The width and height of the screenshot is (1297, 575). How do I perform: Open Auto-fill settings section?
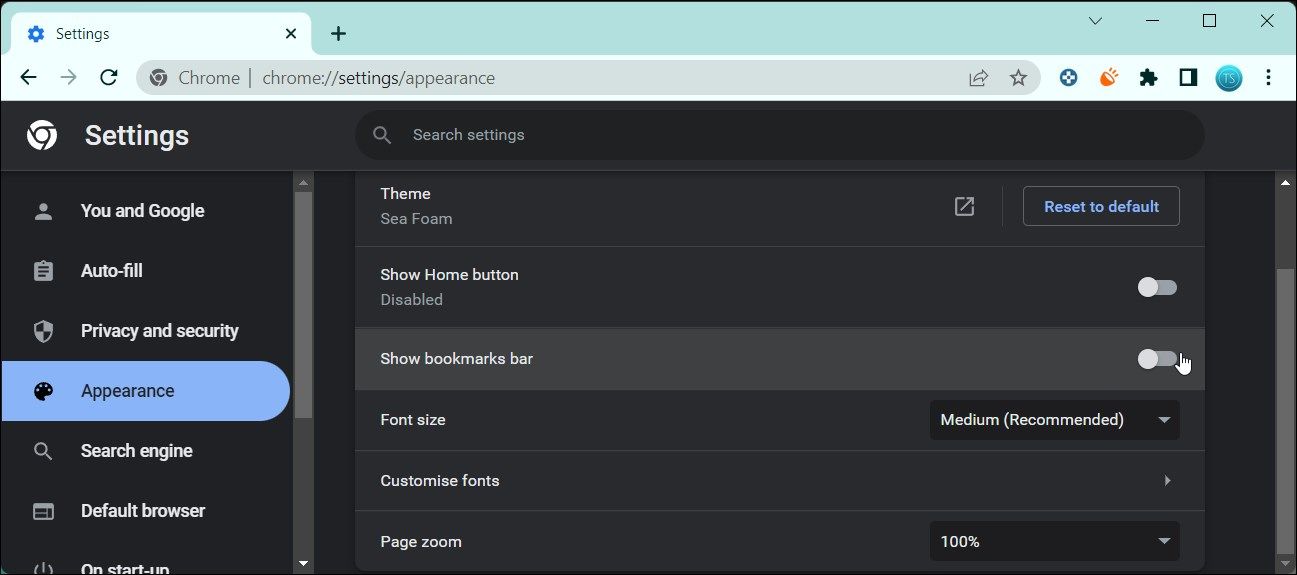click(145, 271)
